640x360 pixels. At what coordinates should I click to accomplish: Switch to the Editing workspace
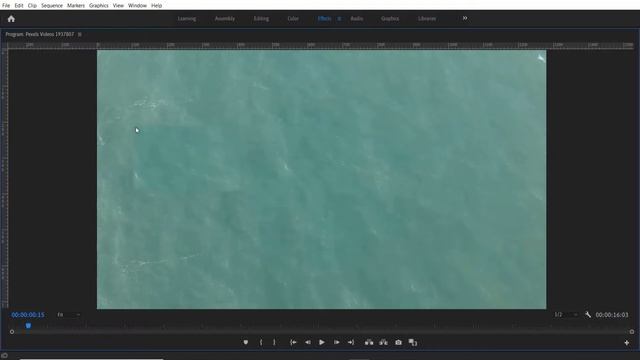pyautogui.click(x=261, y=19)
